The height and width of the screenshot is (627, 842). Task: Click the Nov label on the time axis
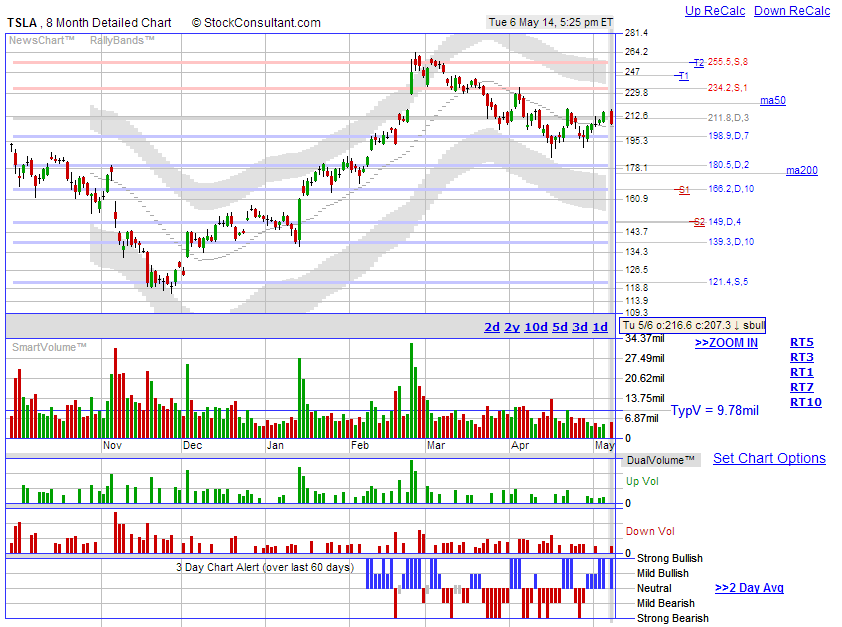coord(112,446)
